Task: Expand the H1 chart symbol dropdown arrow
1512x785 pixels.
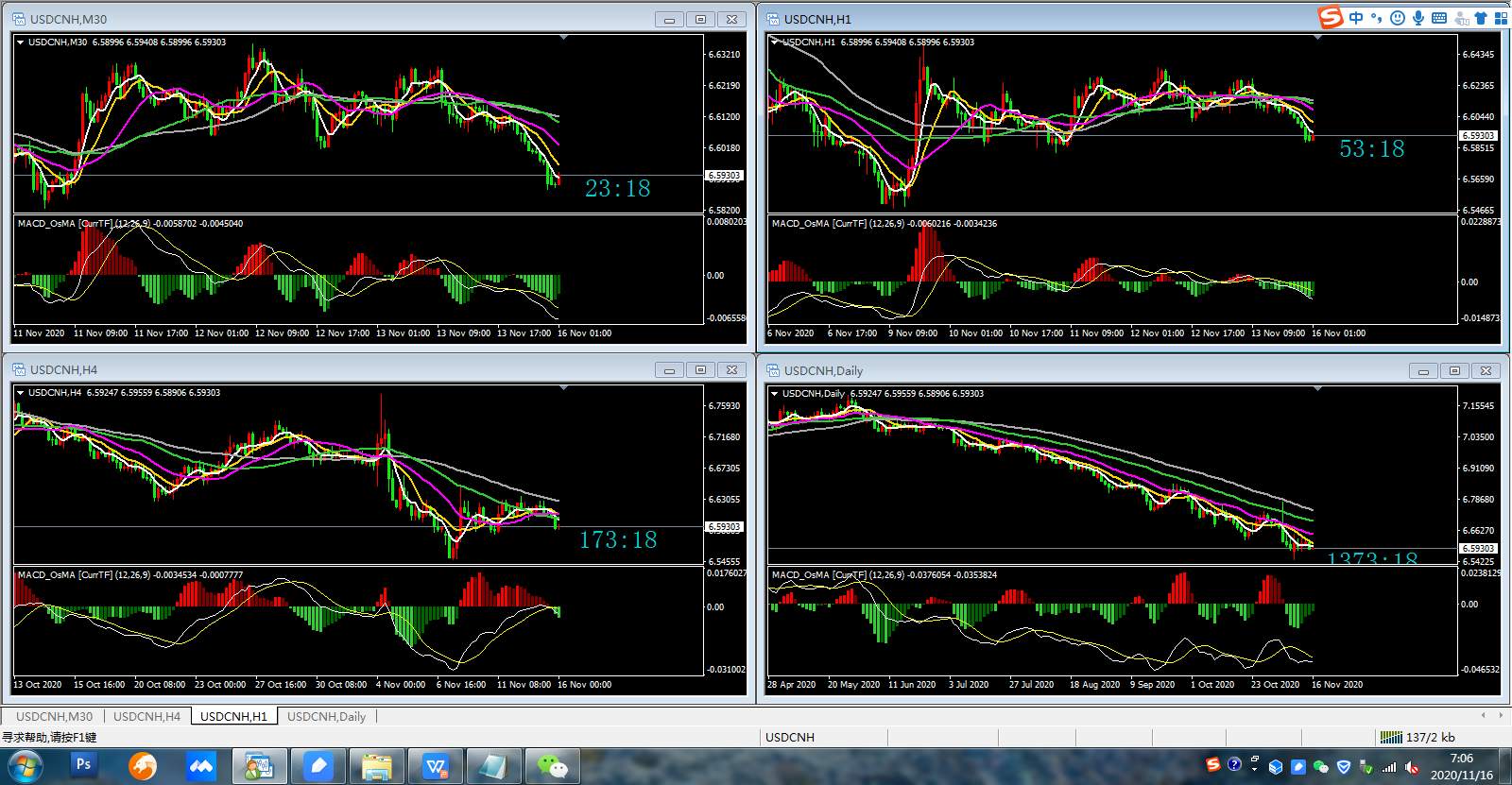Action: (x=775, y=42)
